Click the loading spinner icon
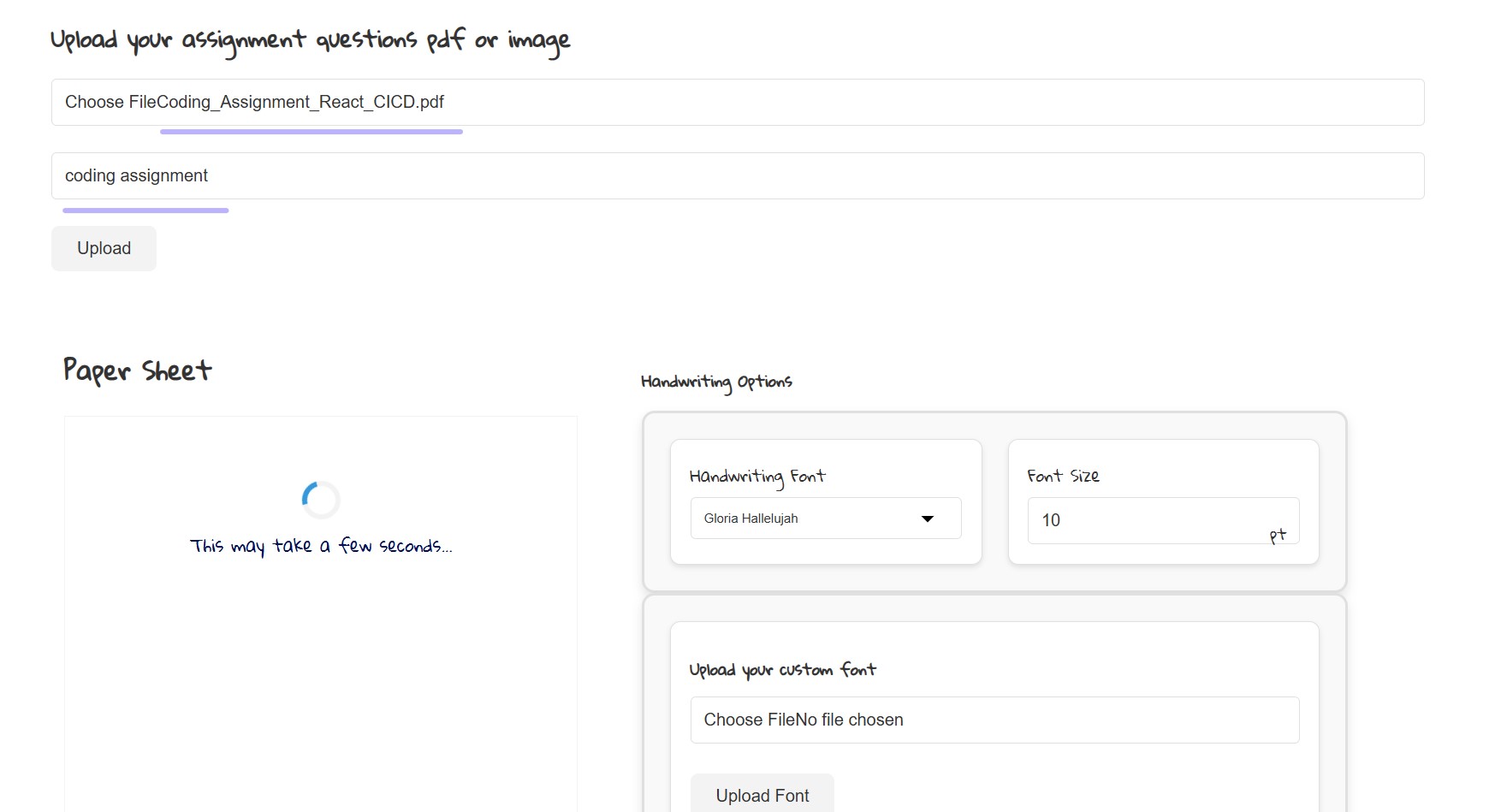1507x812 pixels. [x=321, y=500]
